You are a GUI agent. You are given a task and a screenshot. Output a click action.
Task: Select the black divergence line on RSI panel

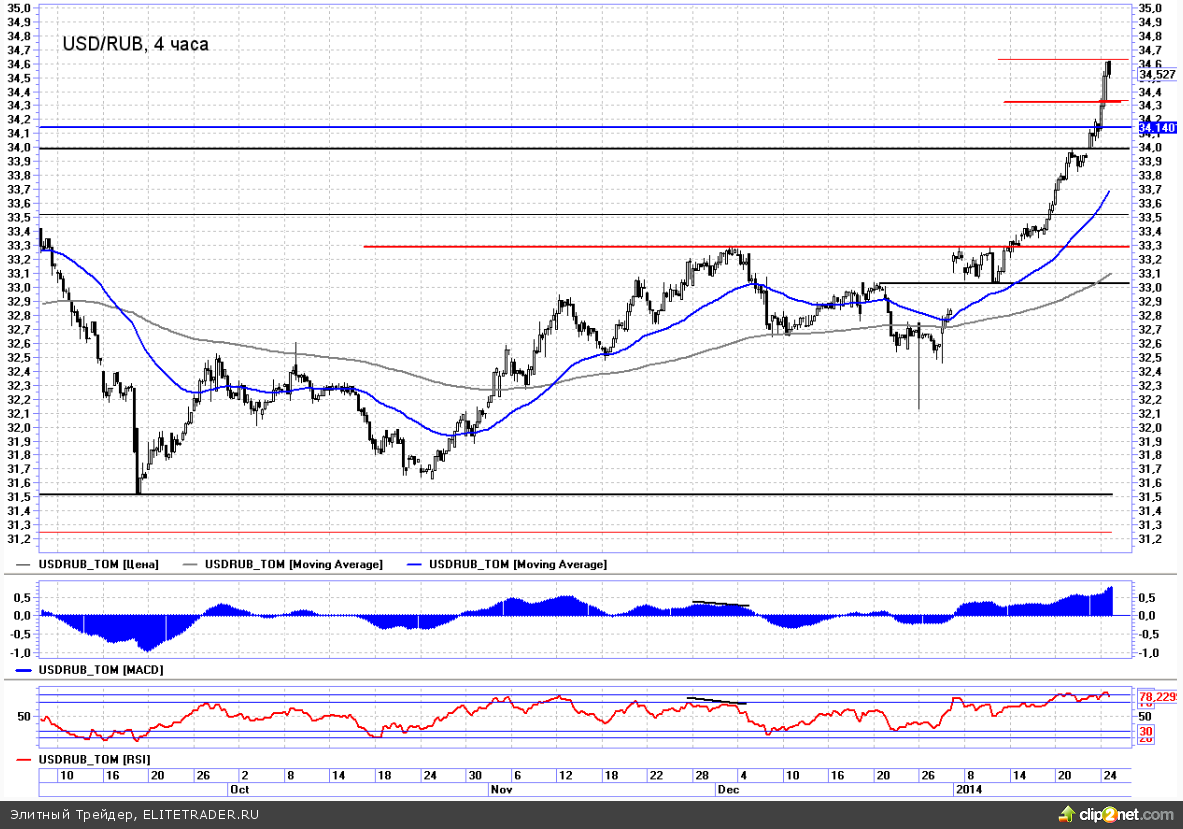716,700
